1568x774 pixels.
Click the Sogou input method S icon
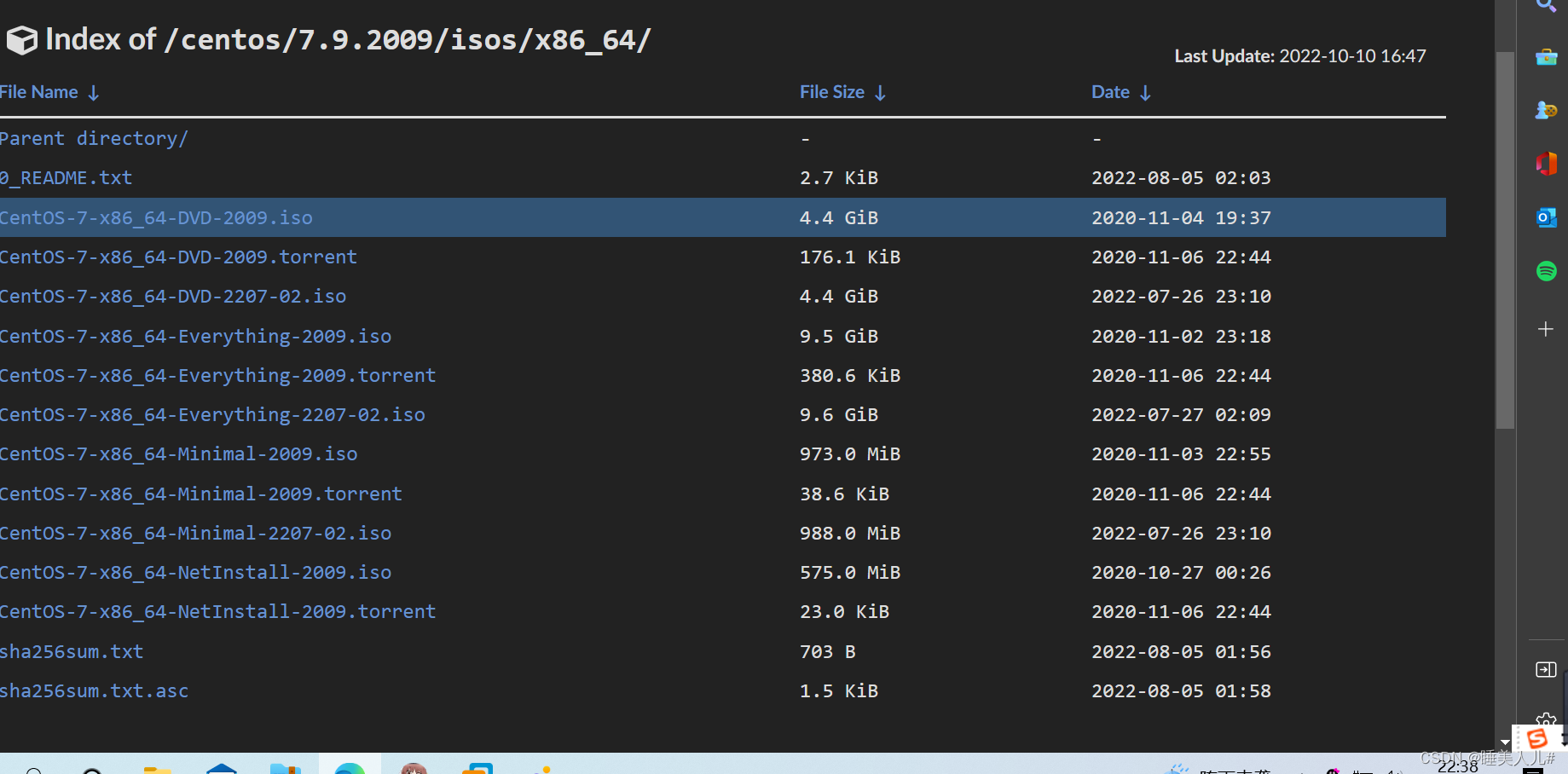[1537, 738]
